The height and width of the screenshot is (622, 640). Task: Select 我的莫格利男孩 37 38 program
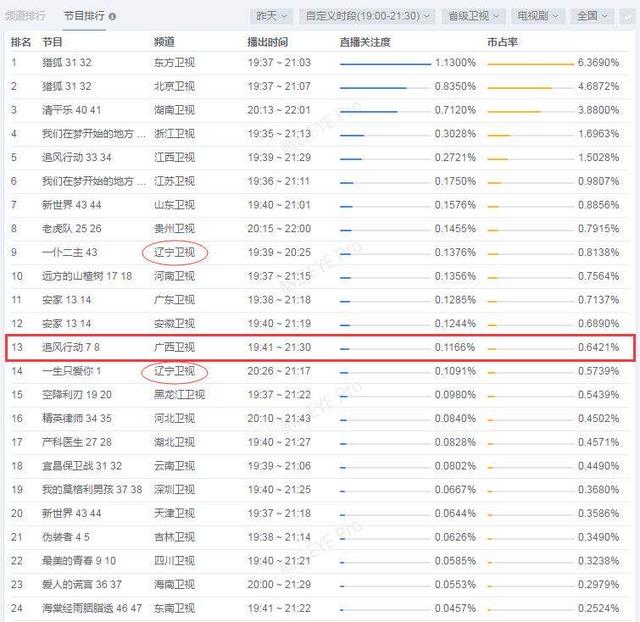coord(92,489)
